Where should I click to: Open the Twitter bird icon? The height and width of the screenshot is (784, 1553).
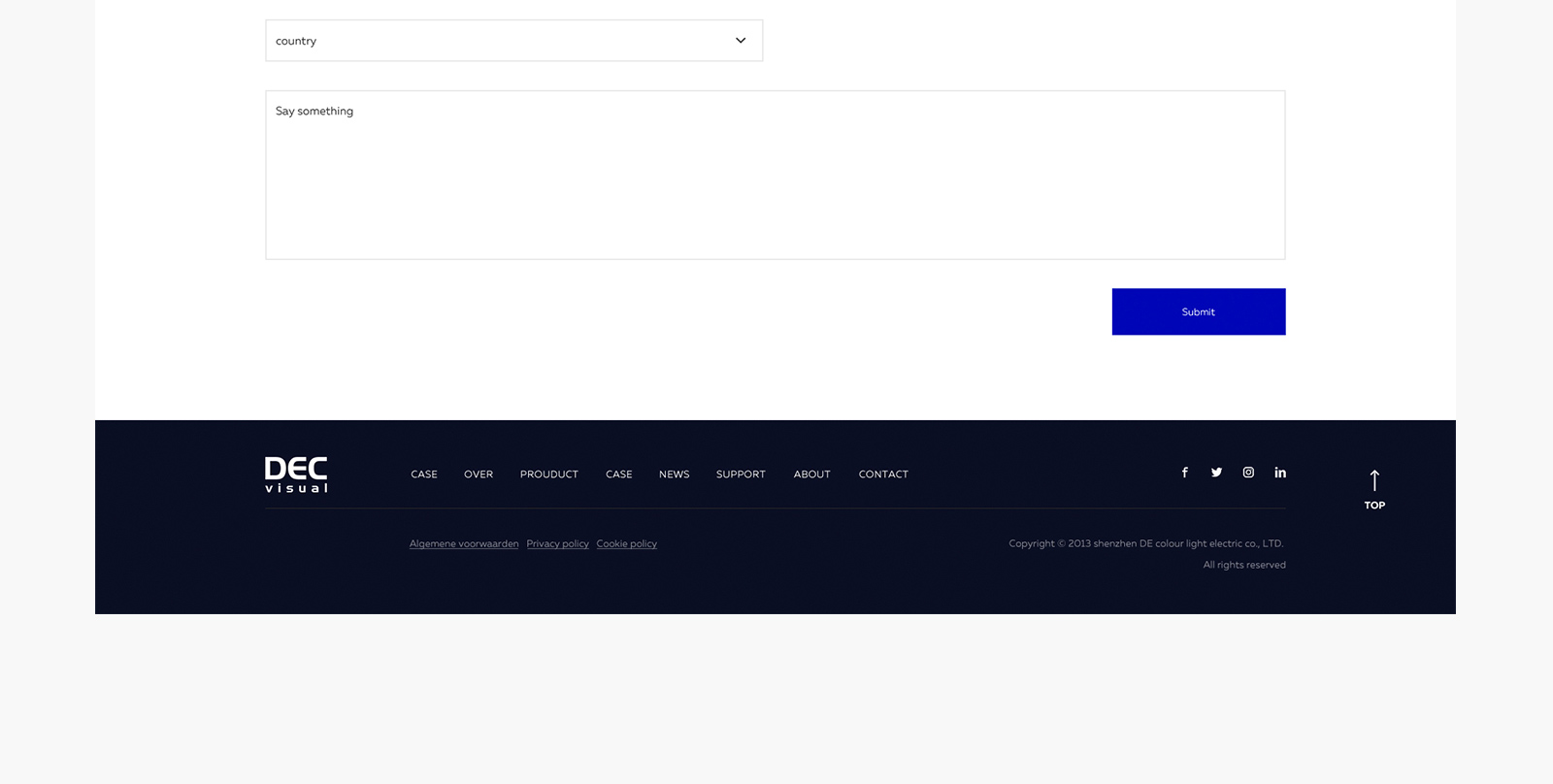click(1216, 473)
